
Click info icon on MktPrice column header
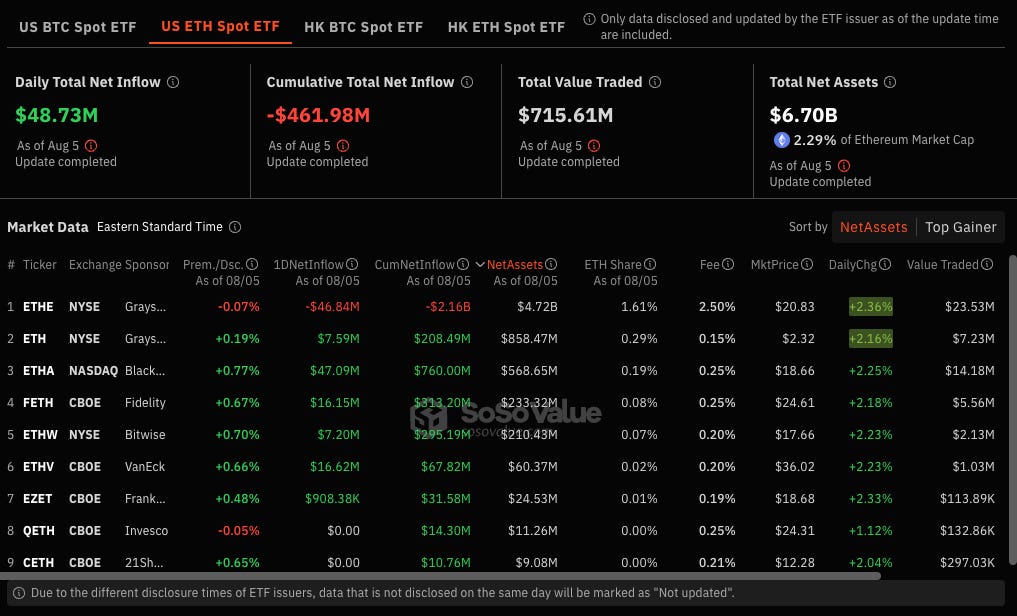(x=807, y=265)
